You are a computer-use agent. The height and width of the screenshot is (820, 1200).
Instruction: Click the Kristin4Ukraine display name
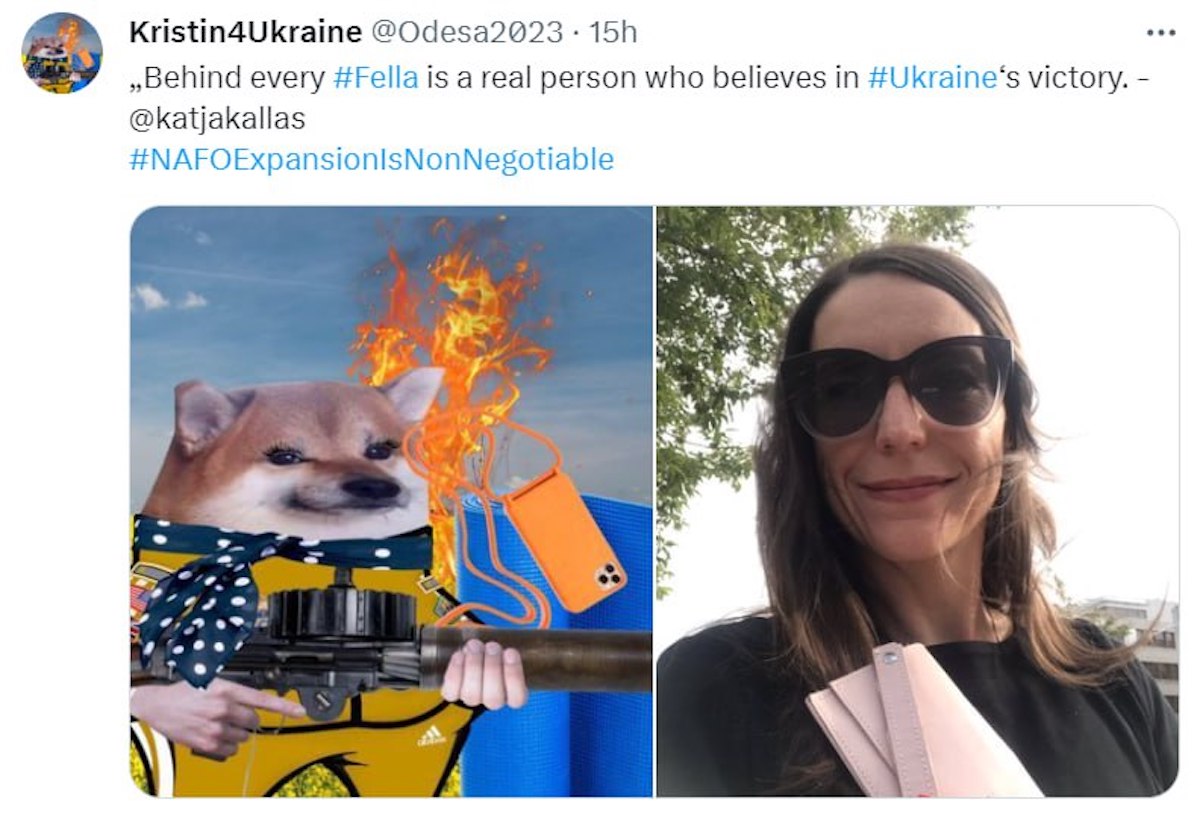point(245,32)
